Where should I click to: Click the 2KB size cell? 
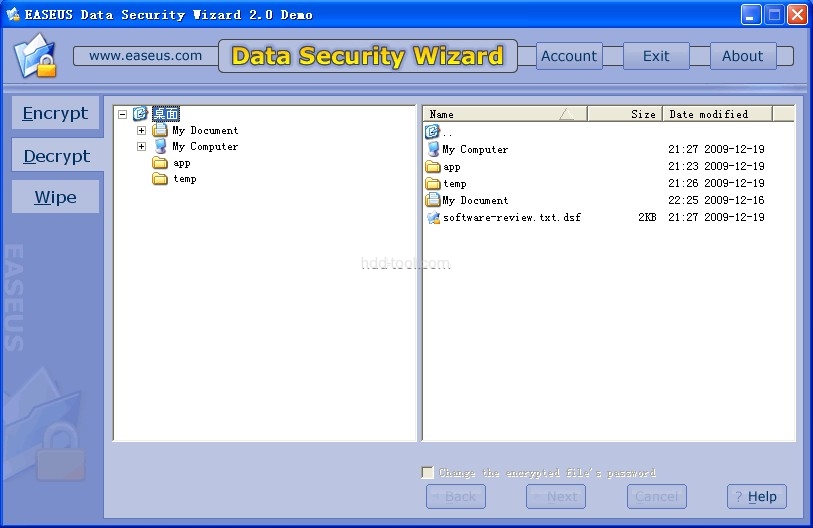[647, 217]
